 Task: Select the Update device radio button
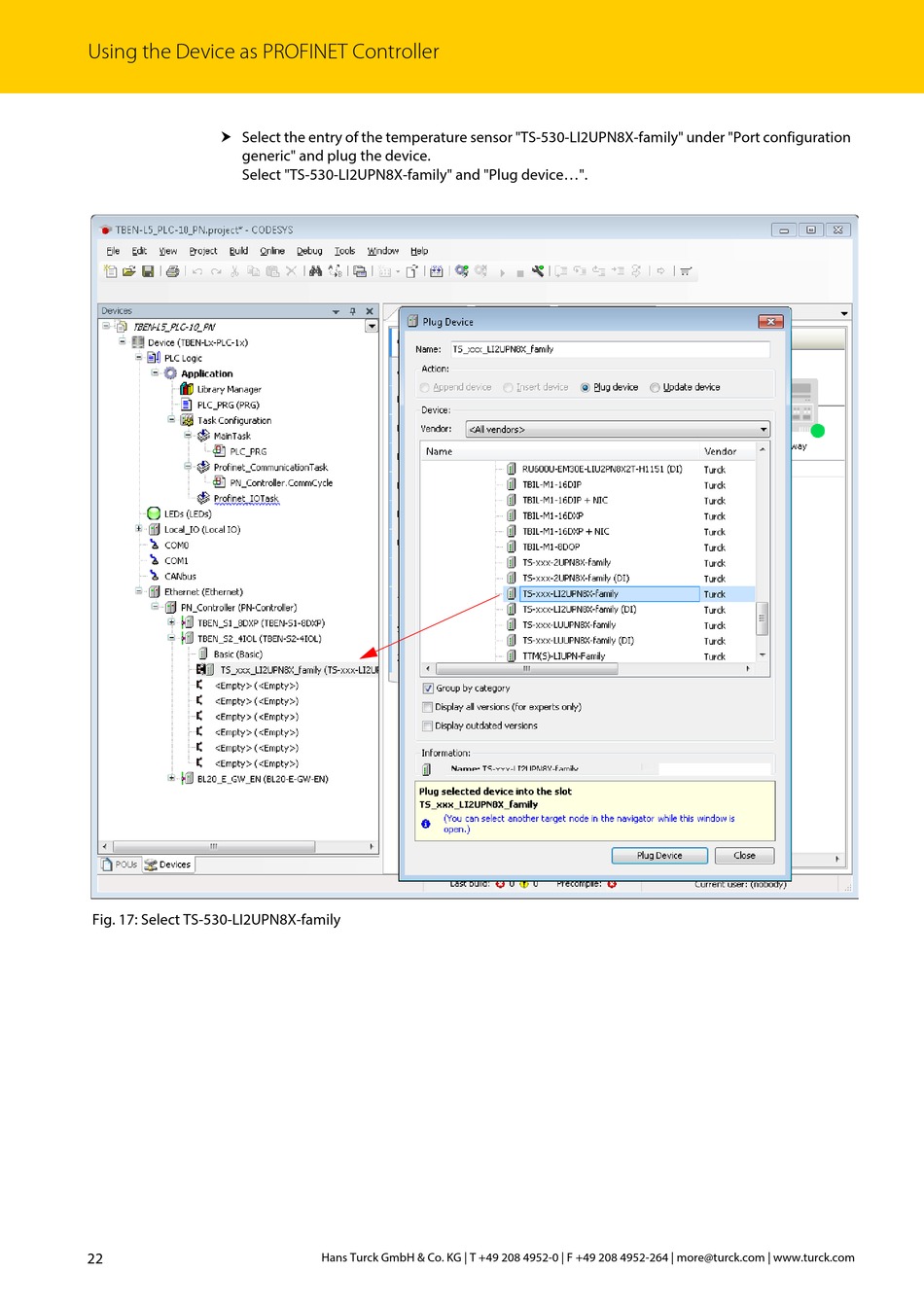pos(655,387)
